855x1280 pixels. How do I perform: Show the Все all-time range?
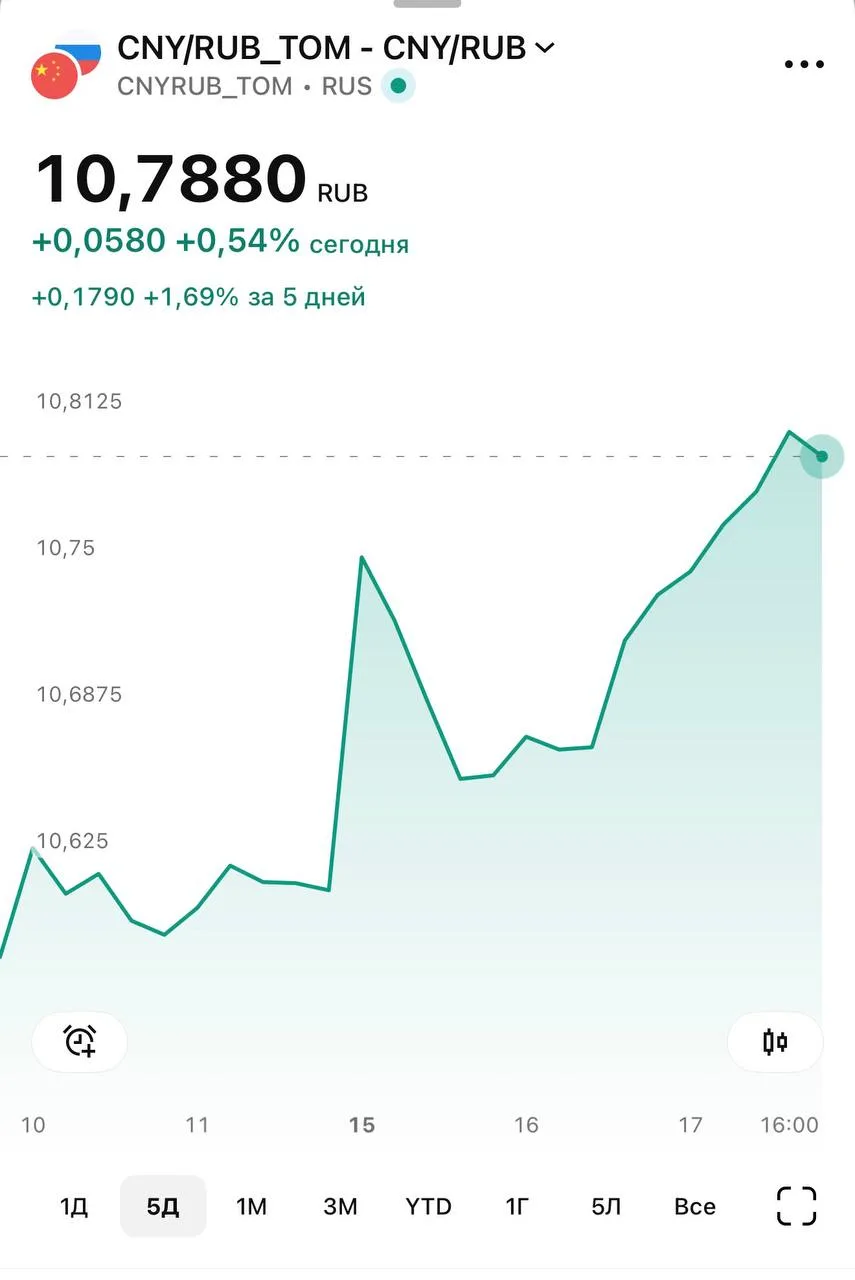coord(695,1206)
